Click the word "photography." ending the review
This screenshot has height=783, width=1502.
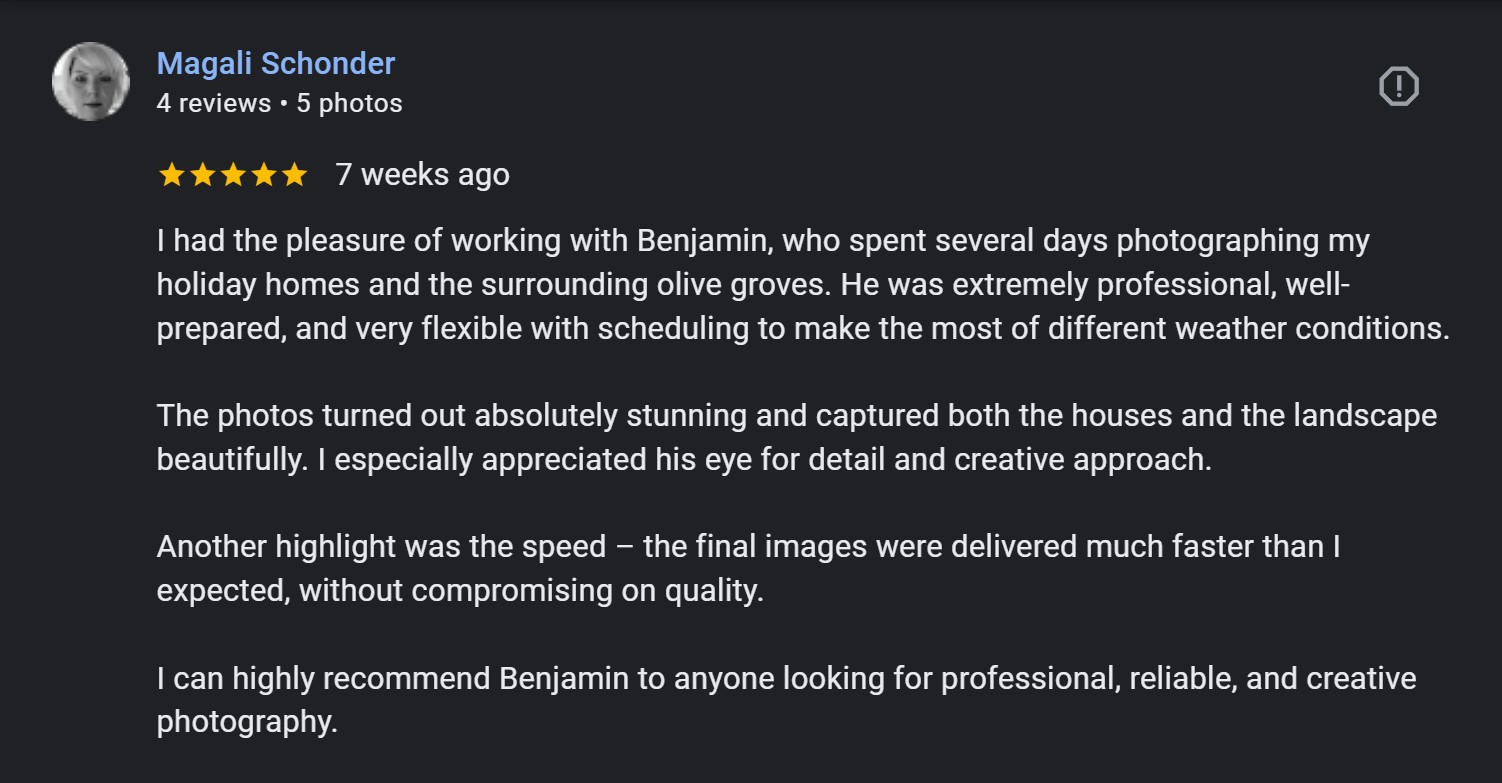[x=247, y=722]
